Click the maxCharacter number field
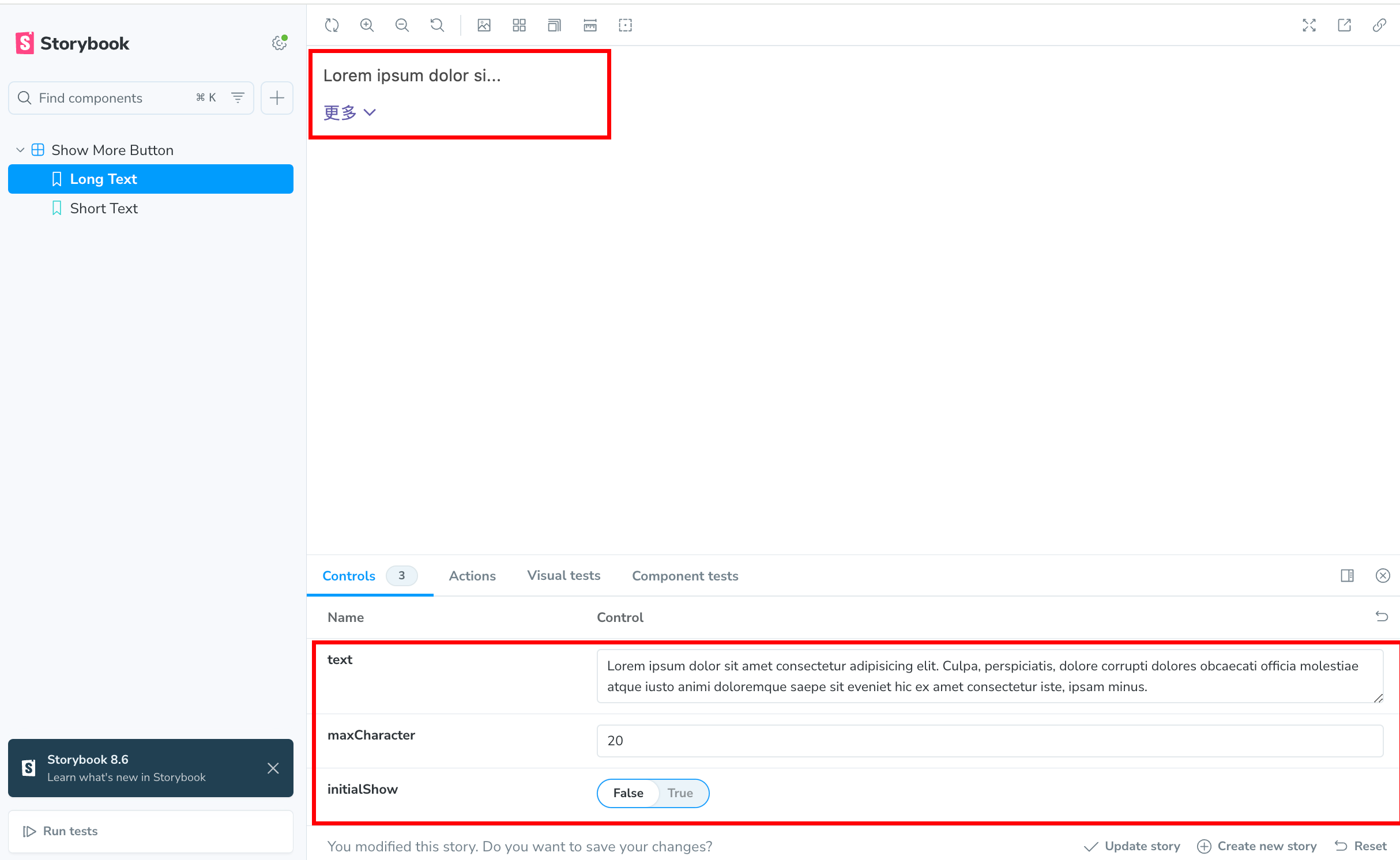 [990, 741]
